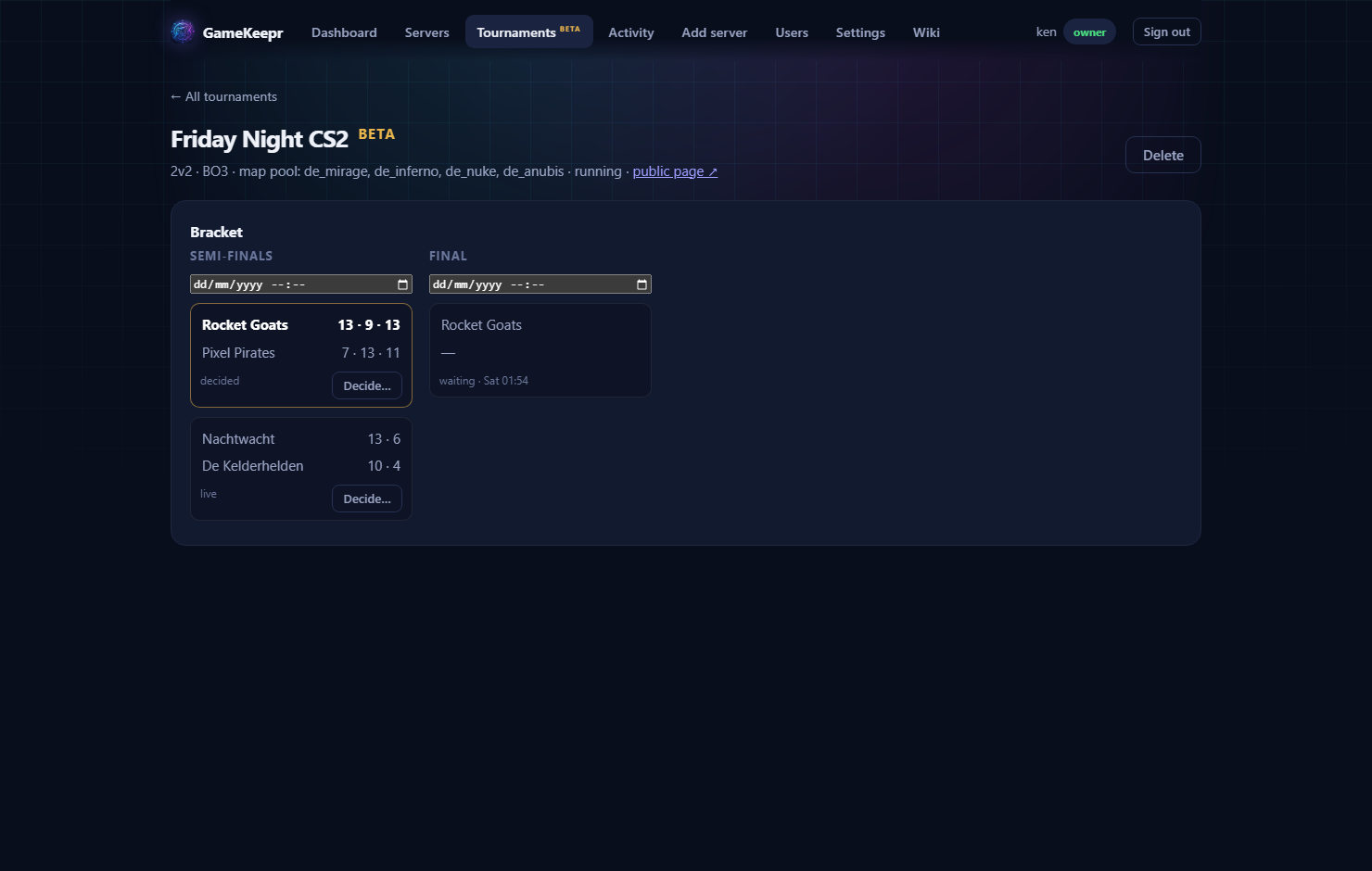This screenshot has width=1372, height=871.
Task: Click the score 13 · 6
Action: point(384,439)
